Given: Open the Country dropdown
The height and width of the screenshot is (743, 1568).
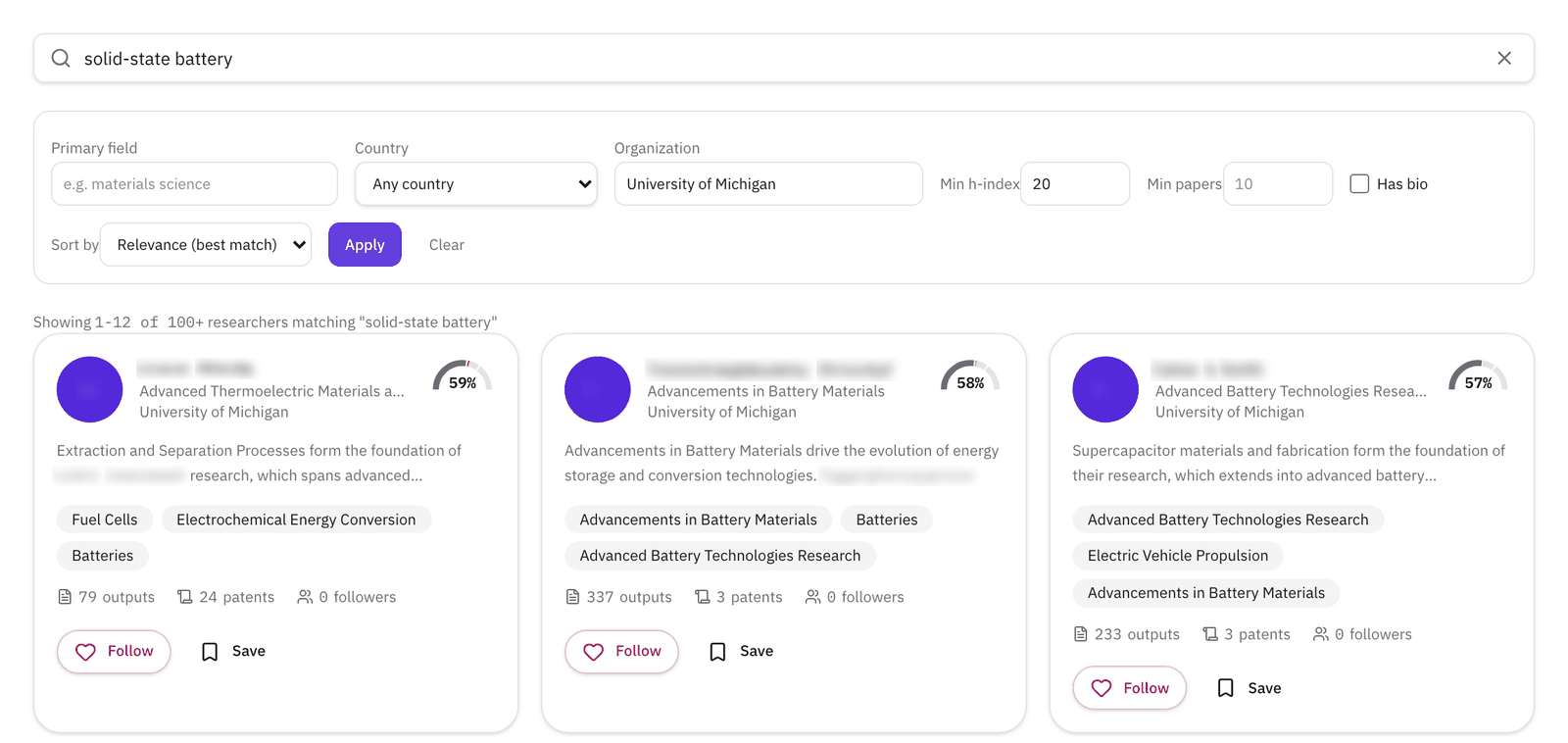Looking at the screenshot, I should point(475,183).
